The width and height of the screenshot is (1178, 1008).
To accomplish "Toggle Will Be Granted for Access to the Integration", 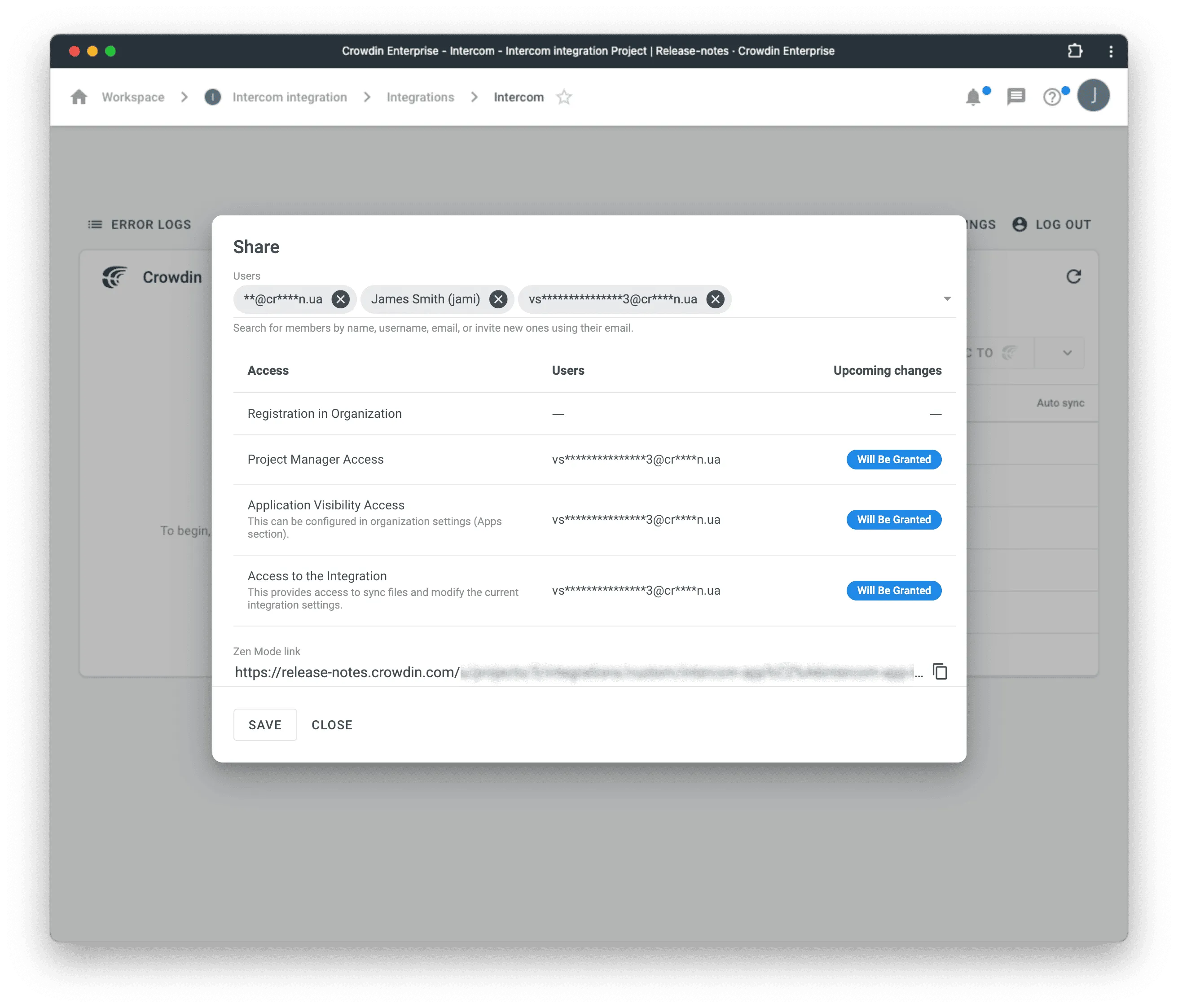I will pos(894,590).
